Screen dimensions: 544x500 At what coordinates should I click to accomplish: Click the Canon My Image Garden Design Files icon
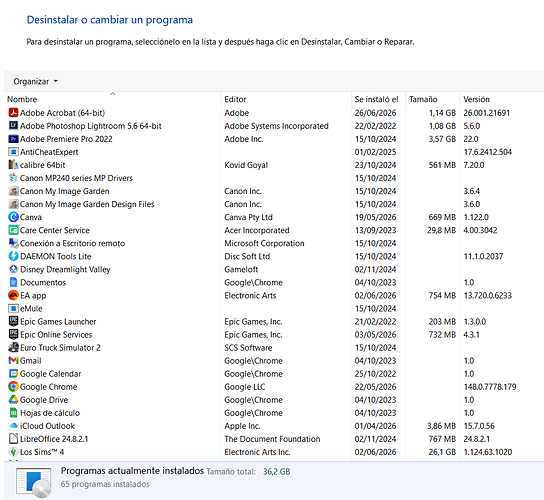(13, 204)
